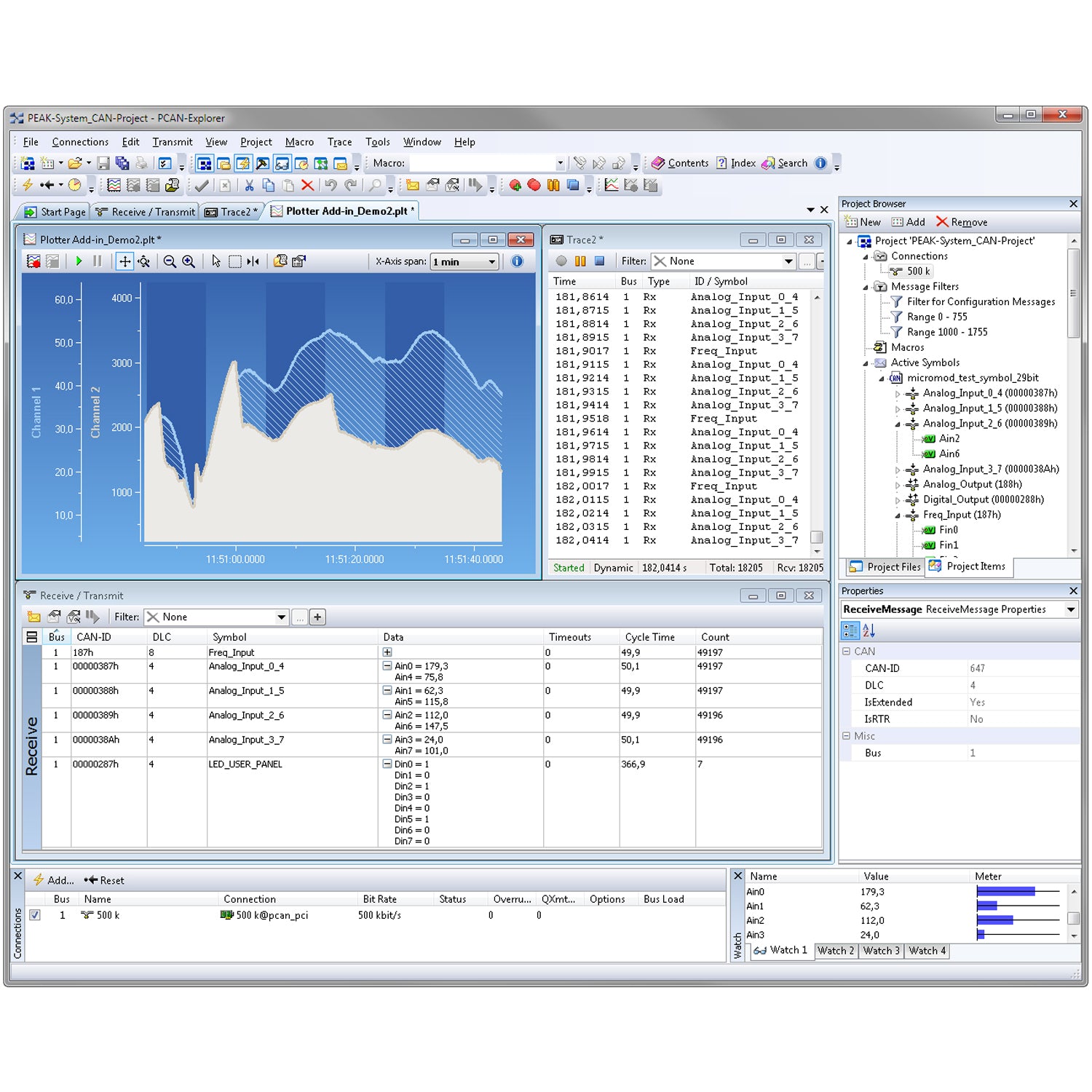Switch to the Receive / Transmit document tab

(145, 212)
